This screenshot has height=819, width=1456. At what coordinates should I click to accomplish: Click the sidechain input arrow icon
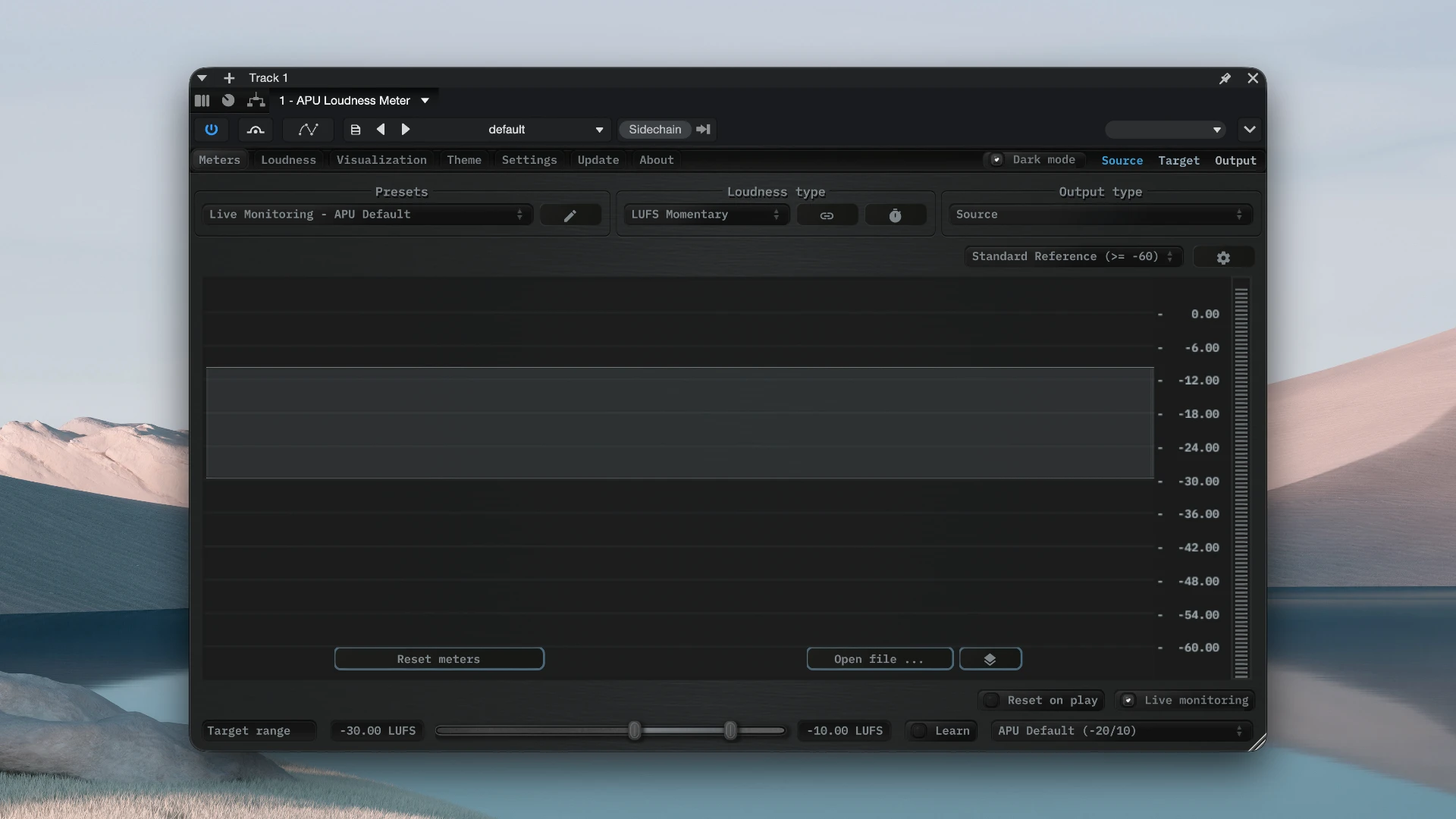703,130
